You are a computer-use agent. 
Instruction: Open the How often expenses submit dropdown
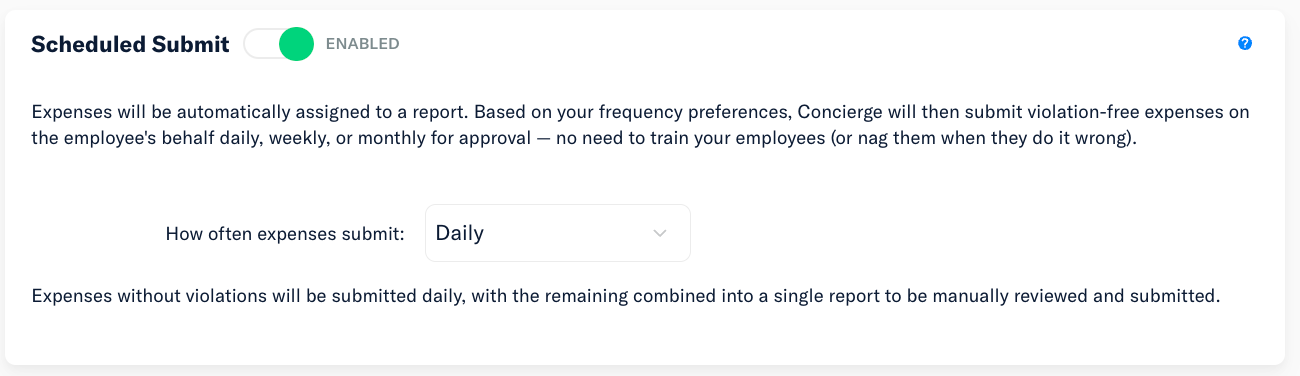point(558,233)
